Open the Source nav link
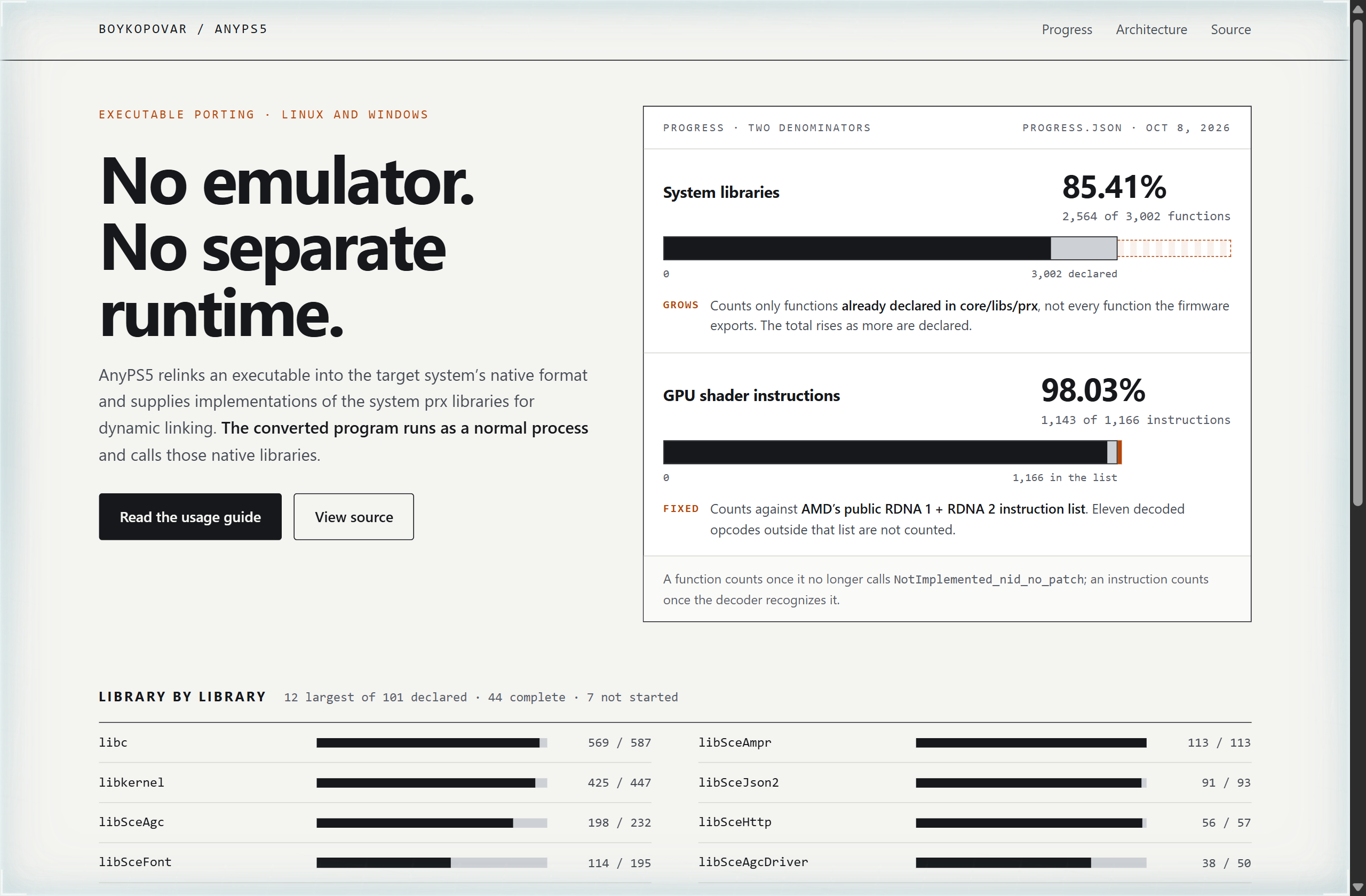Viewport: 1366px width, 896px height. 1230,29
